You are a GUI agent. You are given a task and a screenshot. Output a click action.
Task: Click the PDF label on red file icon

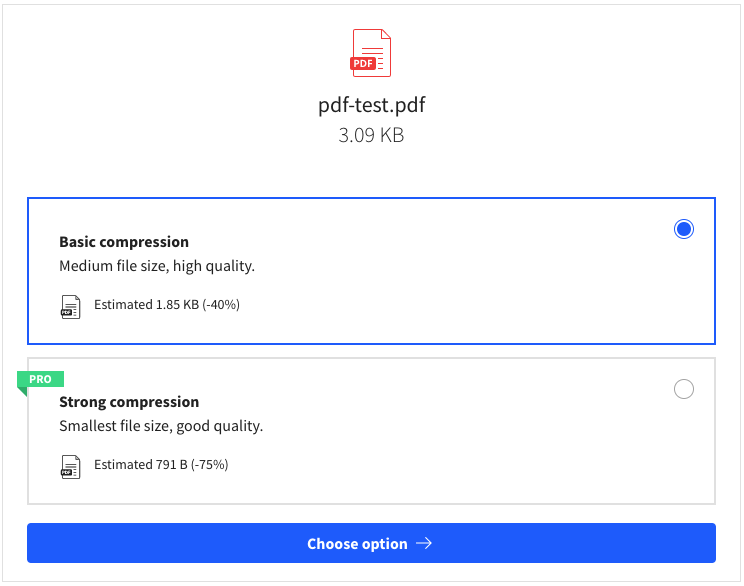click(363, 63)
